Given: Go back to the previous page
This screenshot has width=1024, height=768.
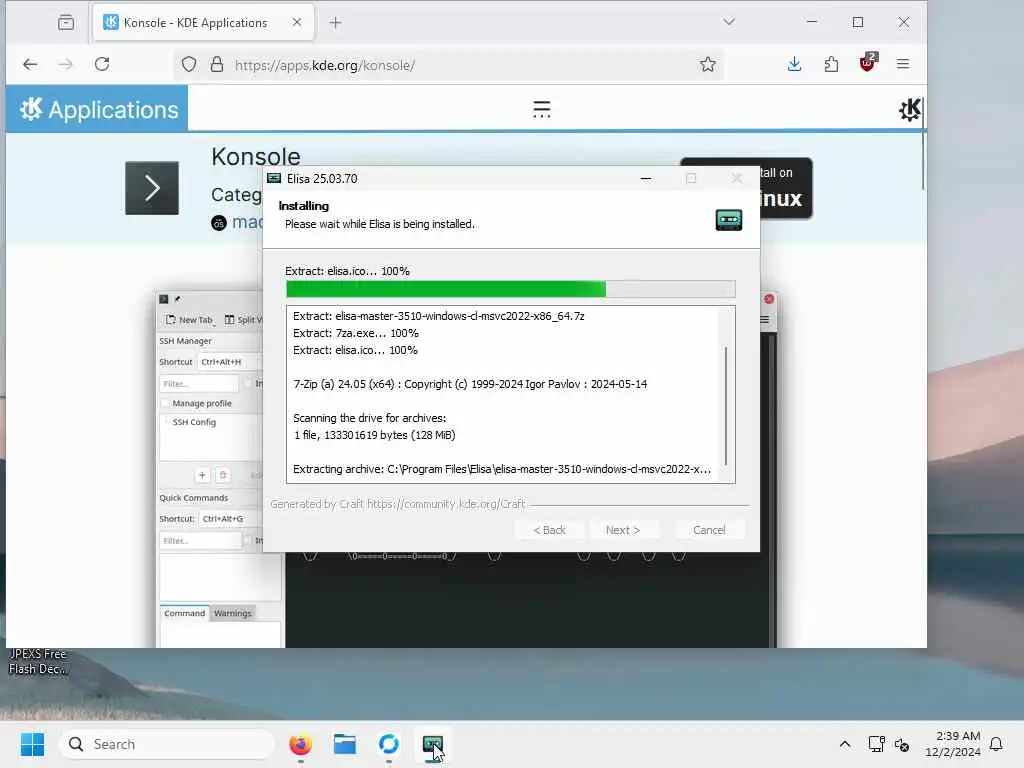Looking at the screenshot, I should tap(30, 64).
